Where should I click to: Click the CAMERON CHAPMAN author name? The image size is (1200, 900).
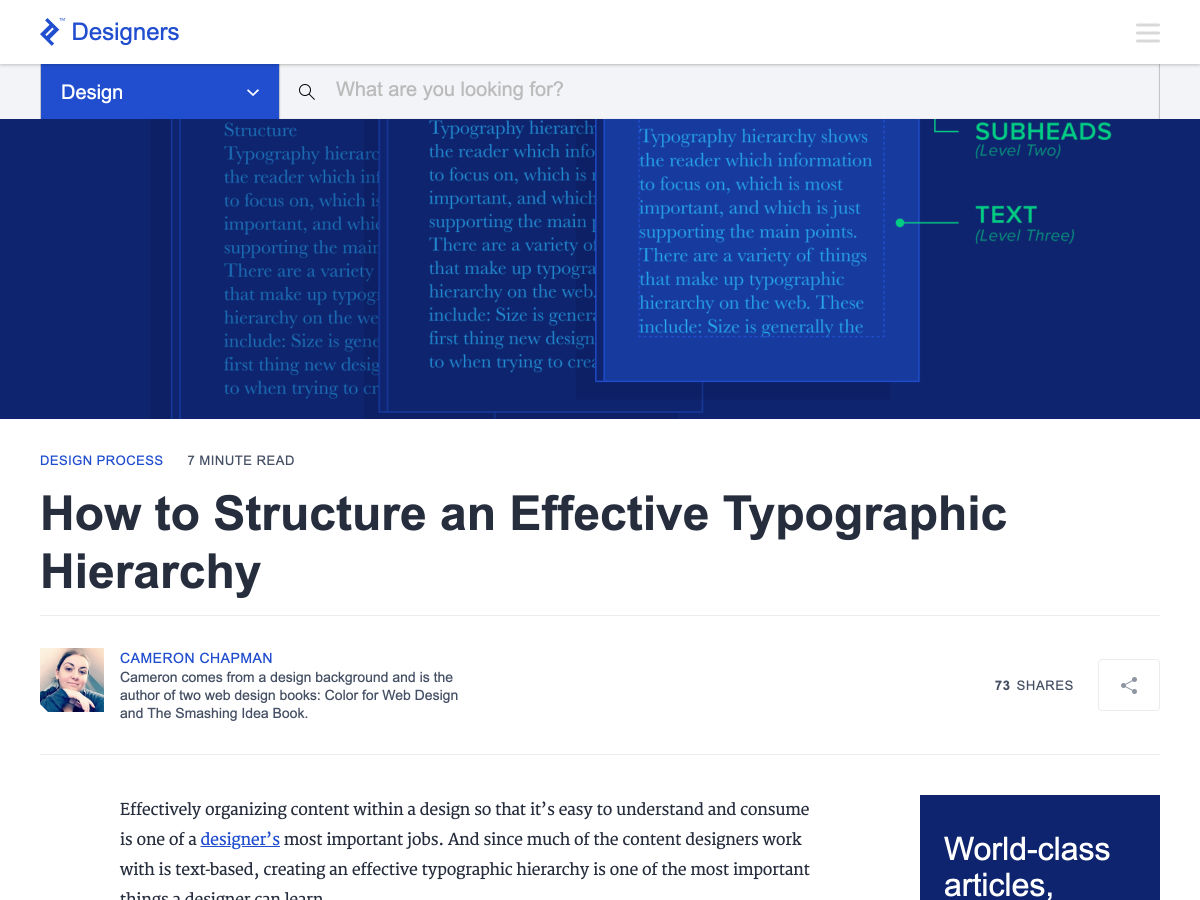[x=196, y=658]
